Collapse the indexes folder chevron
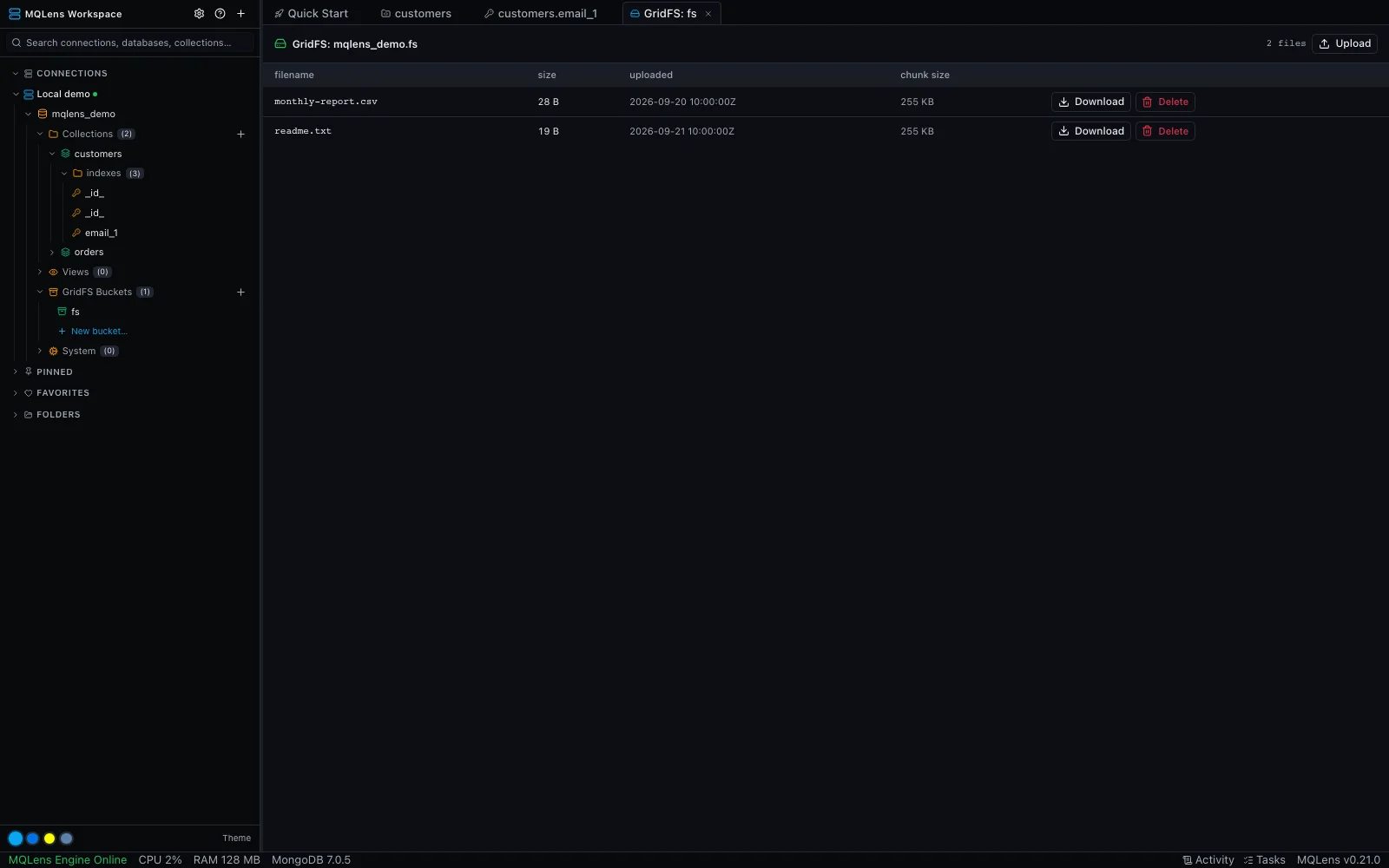This screenshot has width=1389, height=868. [64, 174]
